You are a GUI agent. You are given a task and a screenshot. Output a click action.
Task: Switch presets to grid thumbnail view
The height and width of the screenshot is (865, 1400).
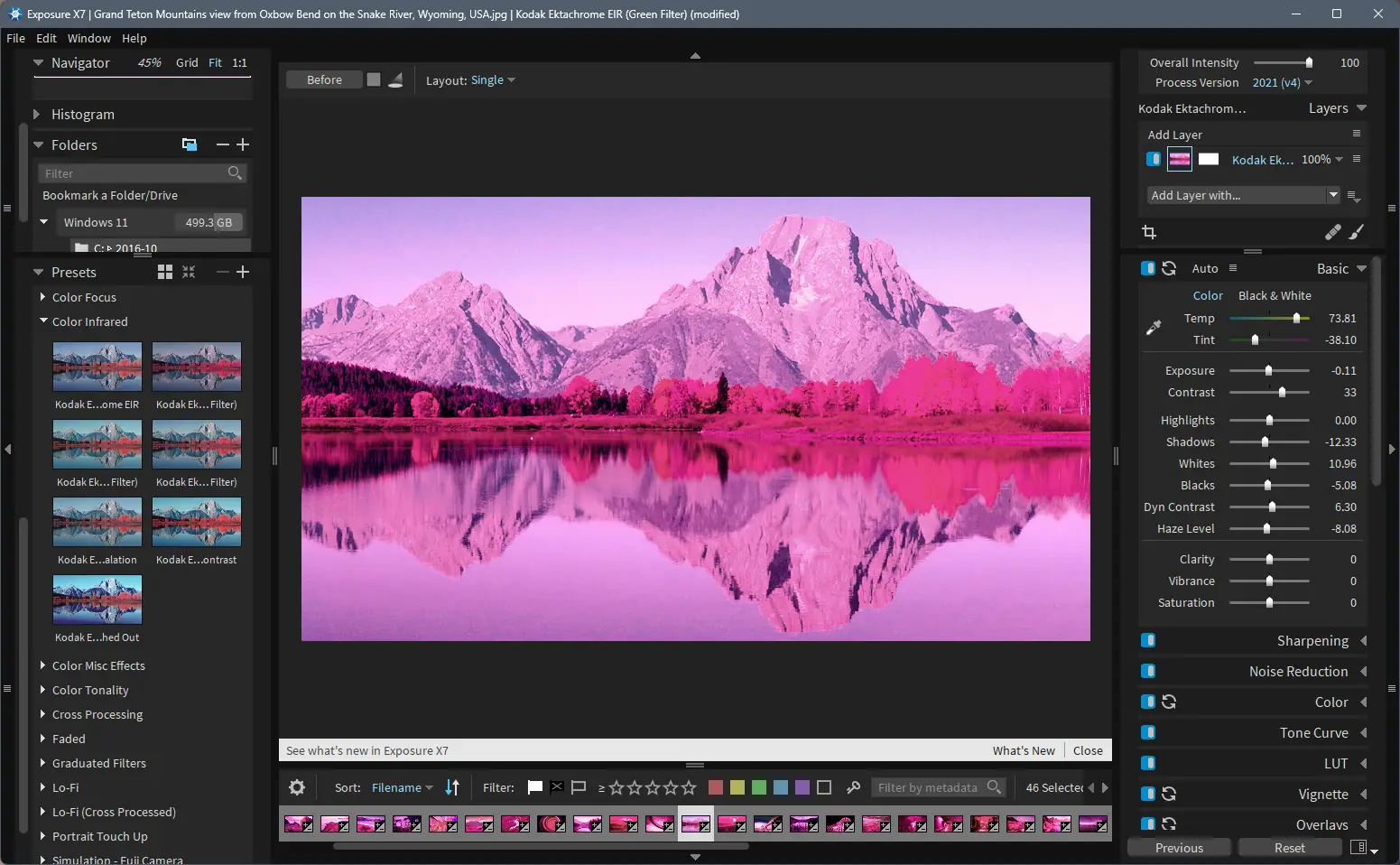(165, 272)
